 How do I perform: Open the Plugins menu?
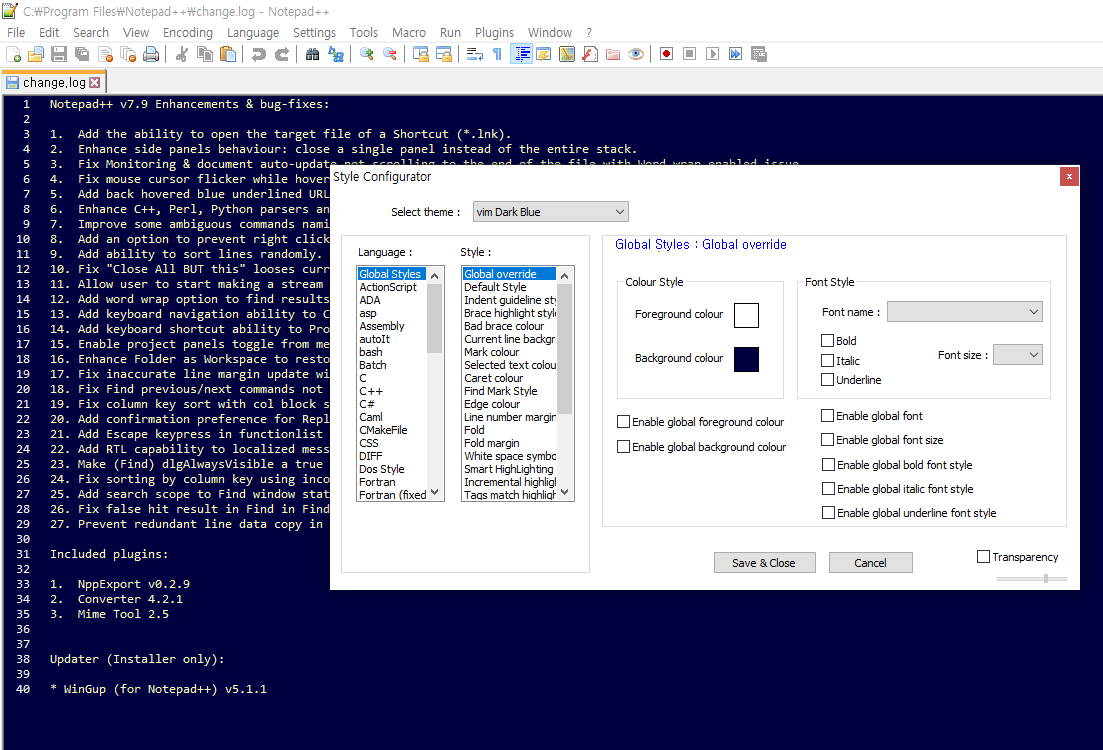(x=495, y=32)
